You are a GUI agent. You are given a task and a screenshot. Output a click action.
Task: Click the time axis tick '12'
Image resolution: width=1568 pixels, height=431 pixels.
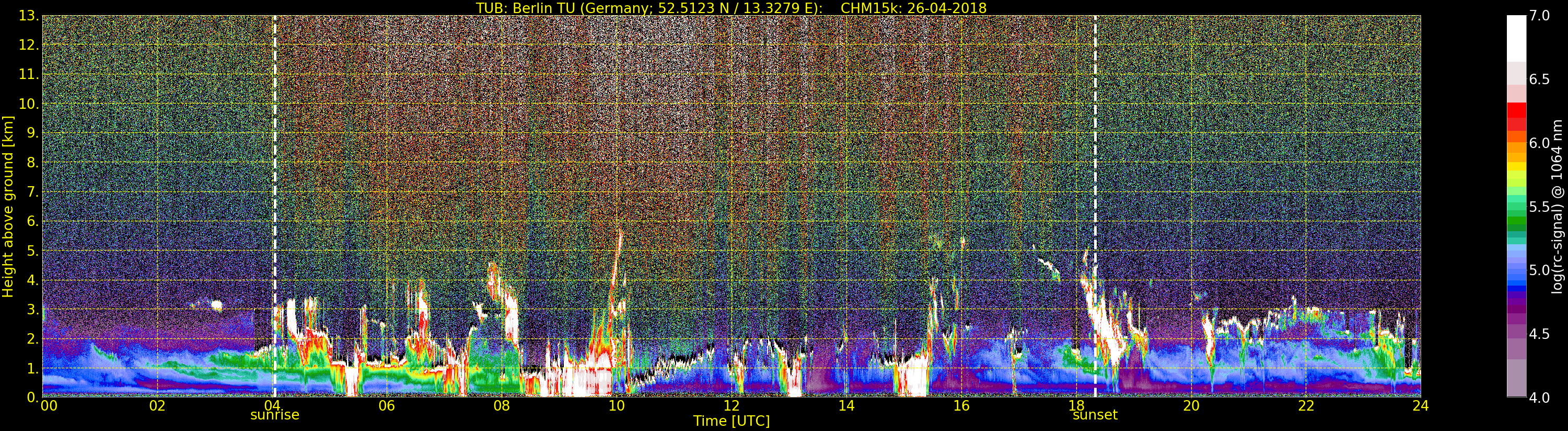pos(731,406)
